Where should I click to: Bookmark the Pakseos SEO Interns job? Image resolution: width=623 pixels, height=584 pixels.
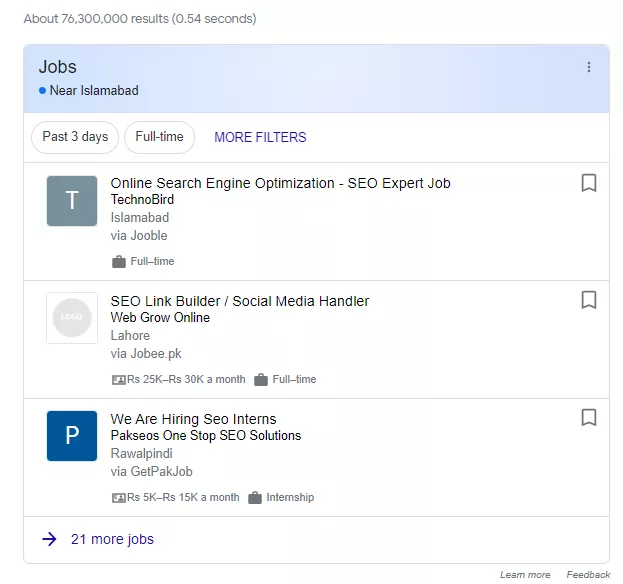(x=589, y=418)
